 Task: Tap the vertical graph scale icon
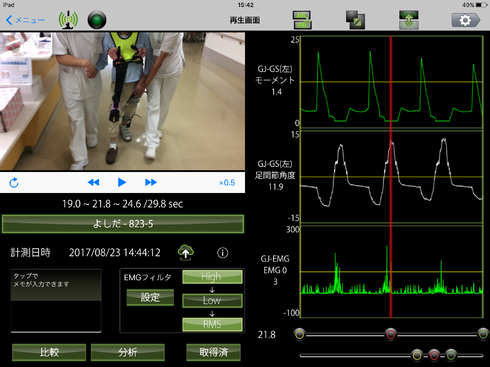pos(409,20)
